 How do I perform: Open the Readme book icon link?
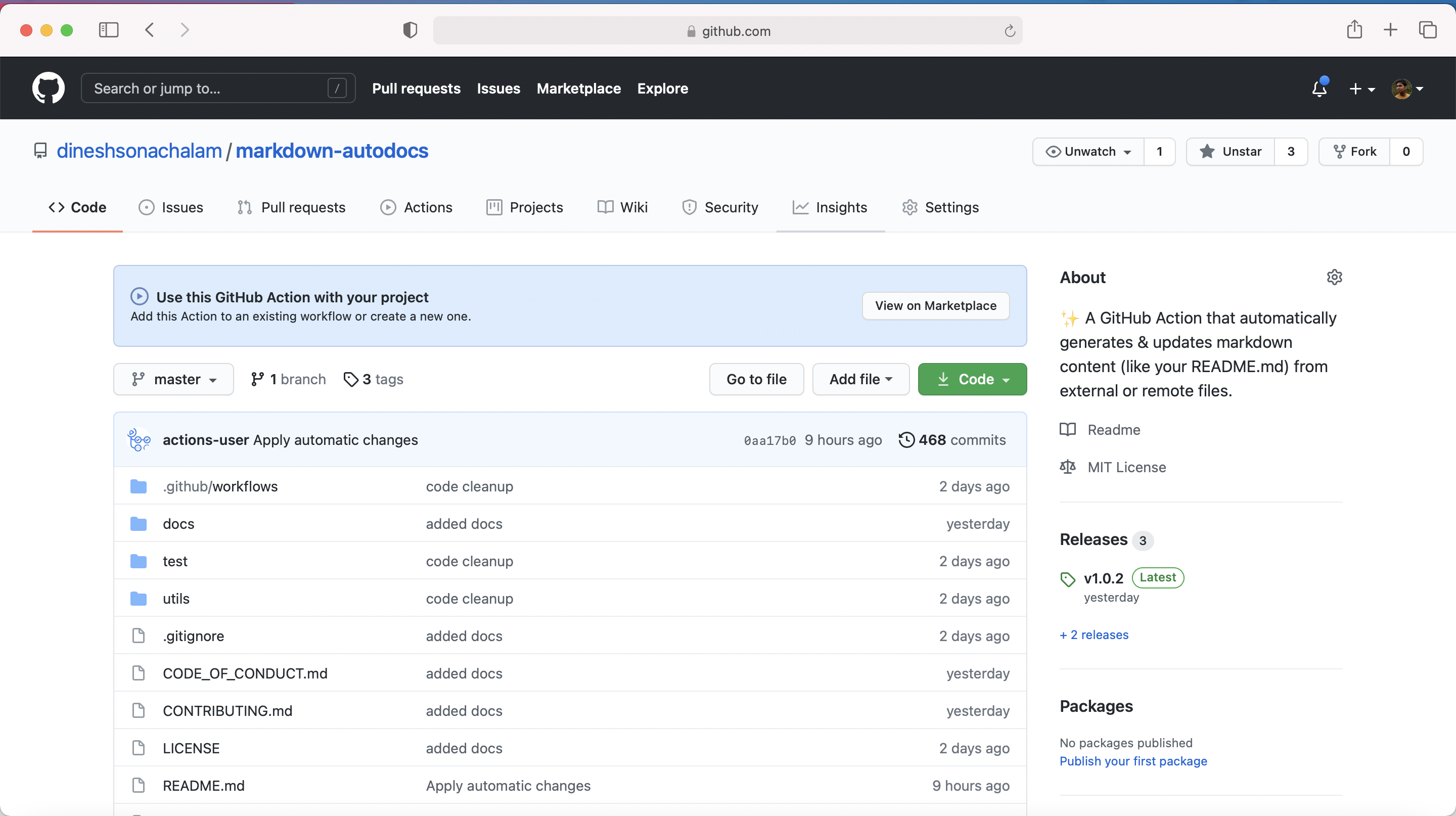point(1068,429)
